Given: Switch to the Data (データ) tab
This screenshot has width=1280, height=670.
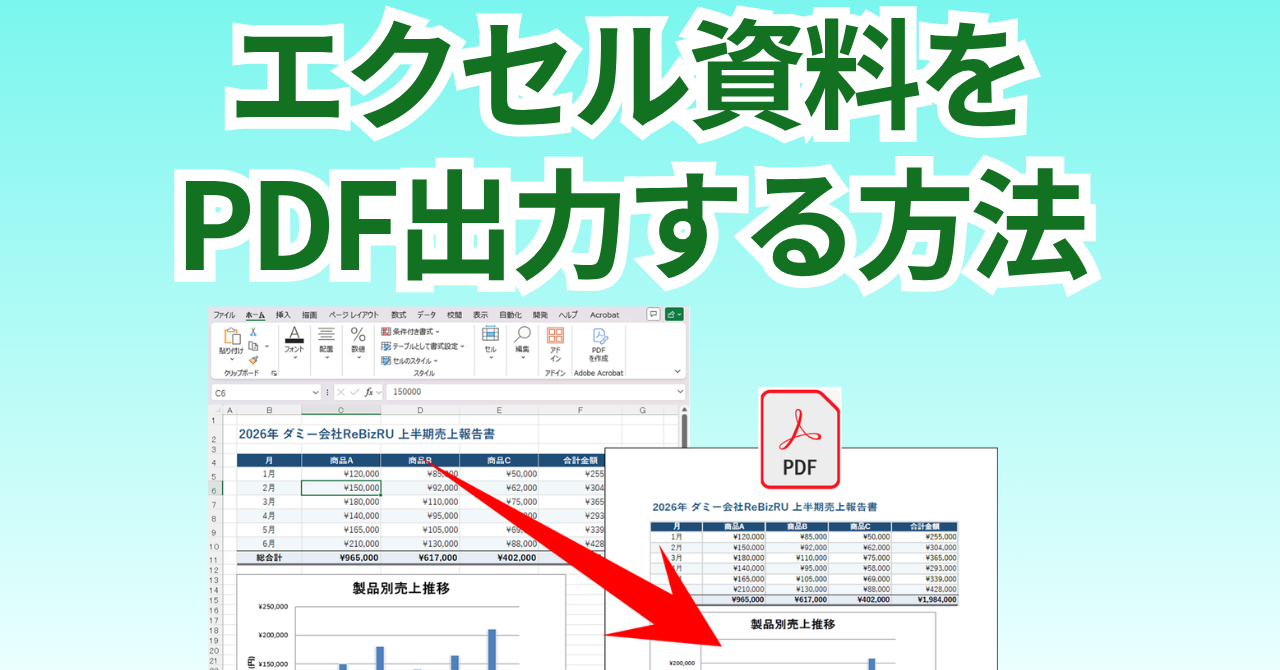Looking at the screenshot, I should coord(426,315).
